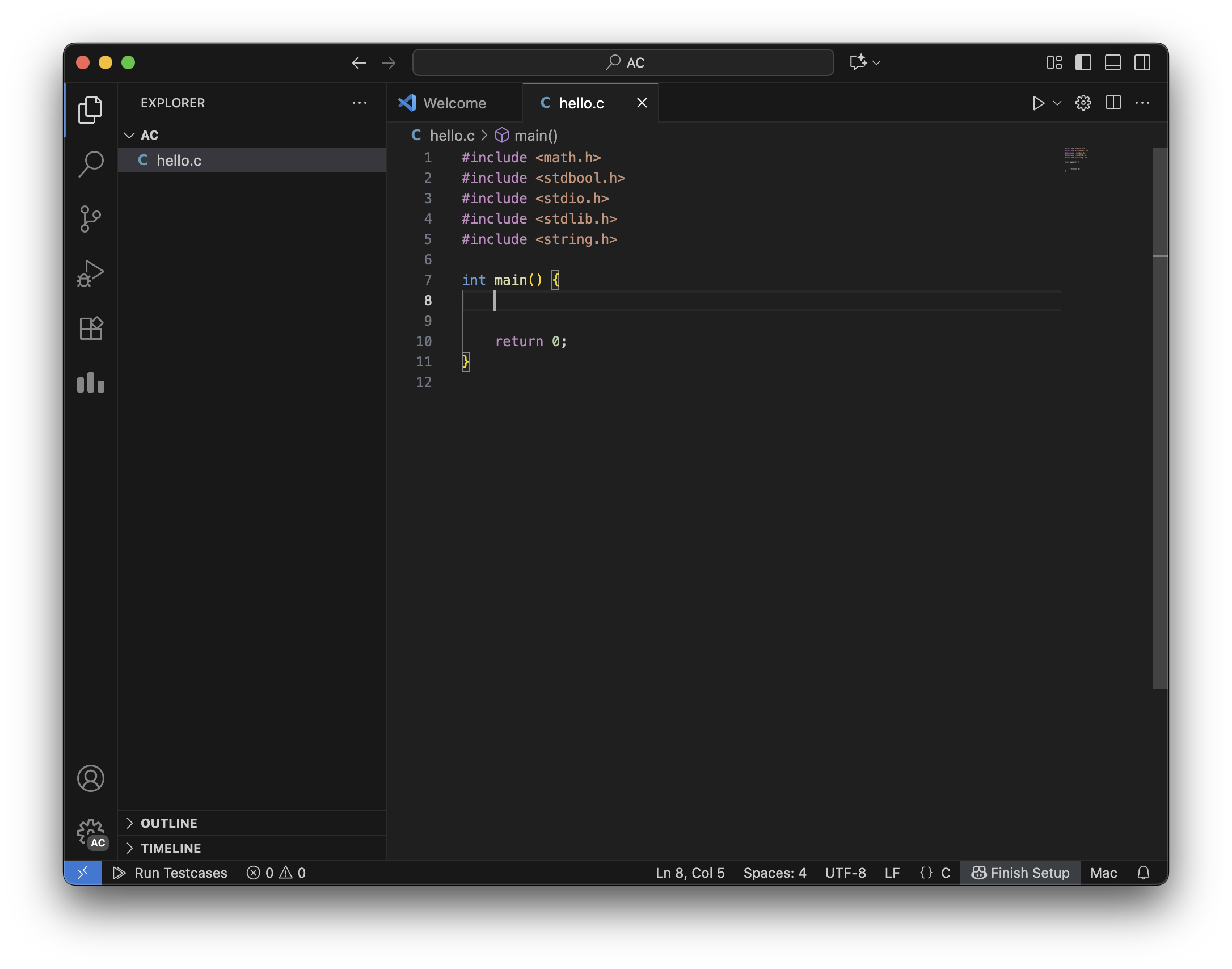This screenshot has width=1232, height=969.
Task: Open the Extensions view
Action: click(x=91, y=328)
